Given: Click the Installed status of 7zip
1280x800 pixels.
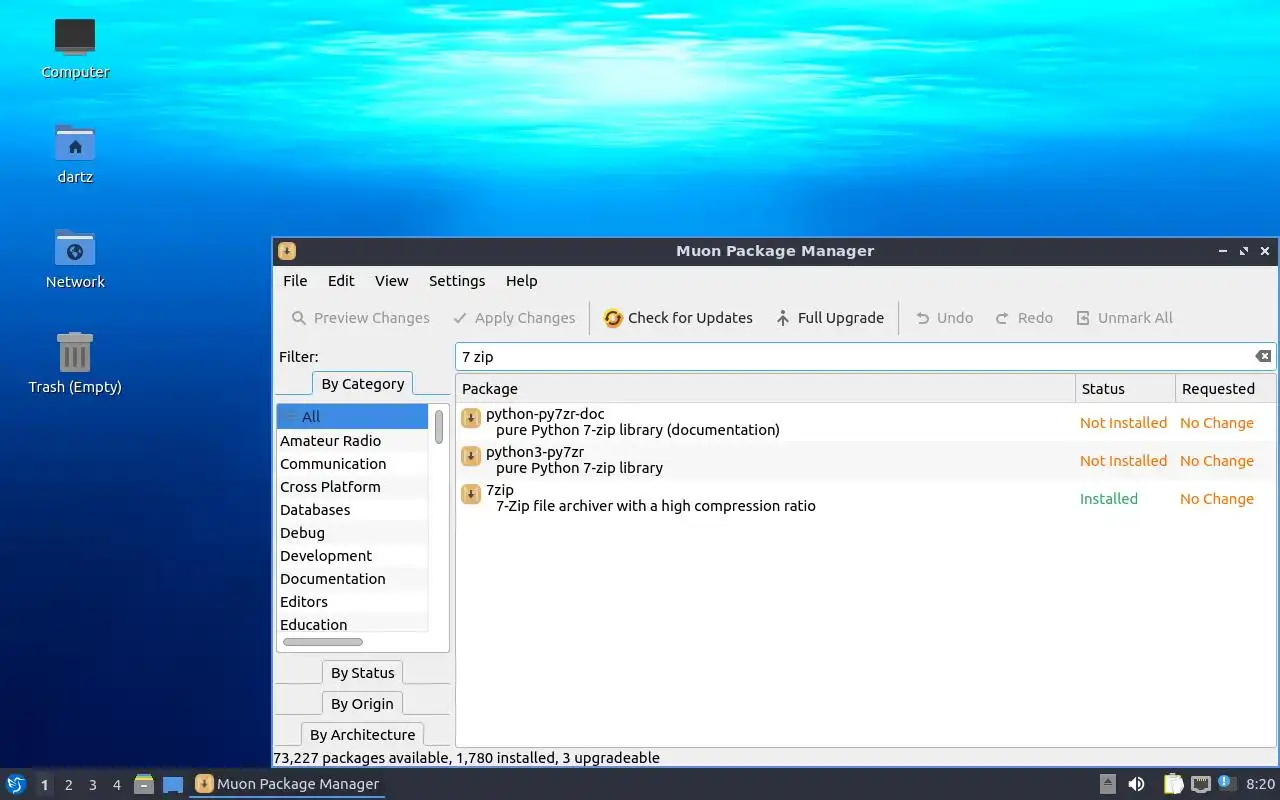Looking at the screenshot, I should [1108, 499].
